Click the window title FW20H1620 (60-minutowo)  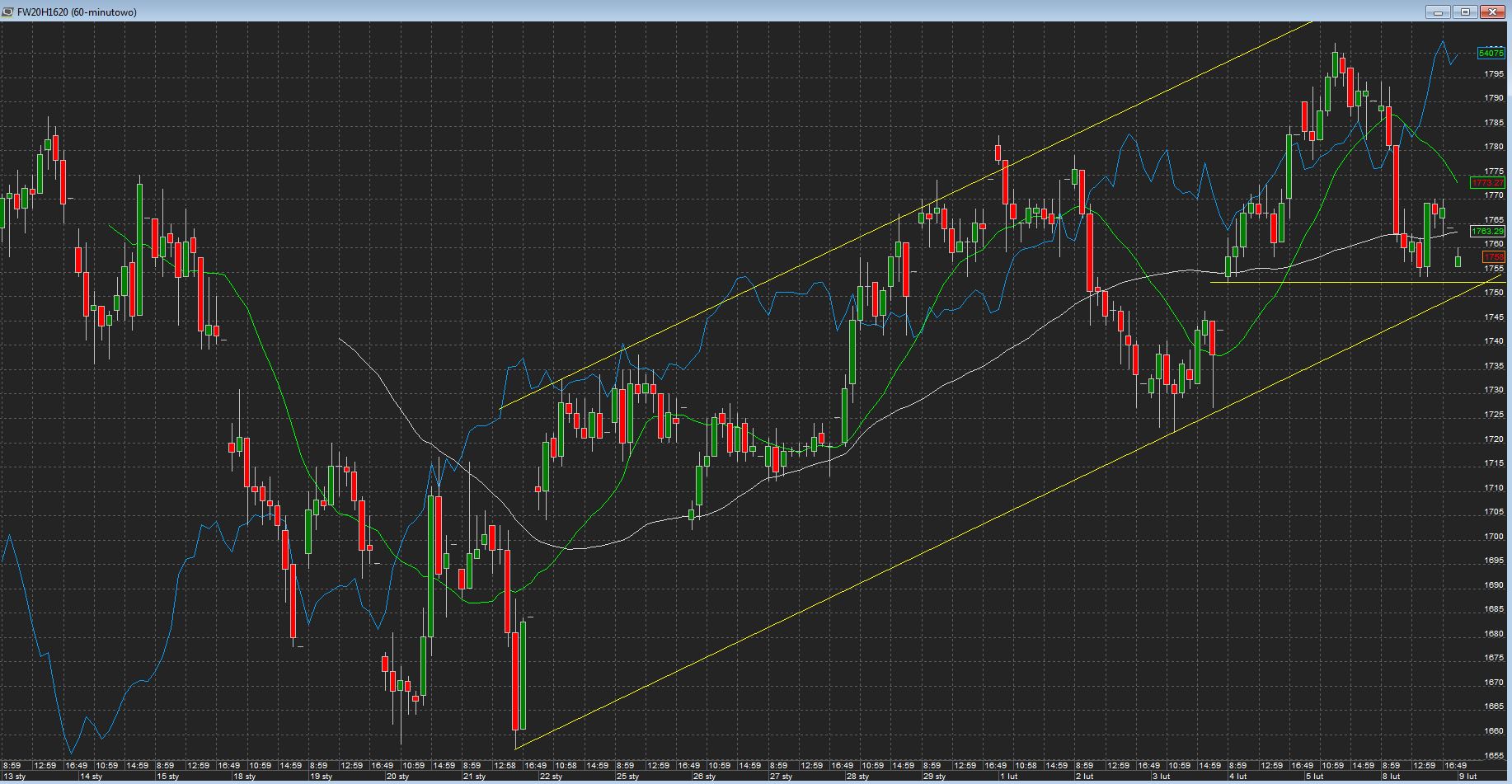point(77,12)
